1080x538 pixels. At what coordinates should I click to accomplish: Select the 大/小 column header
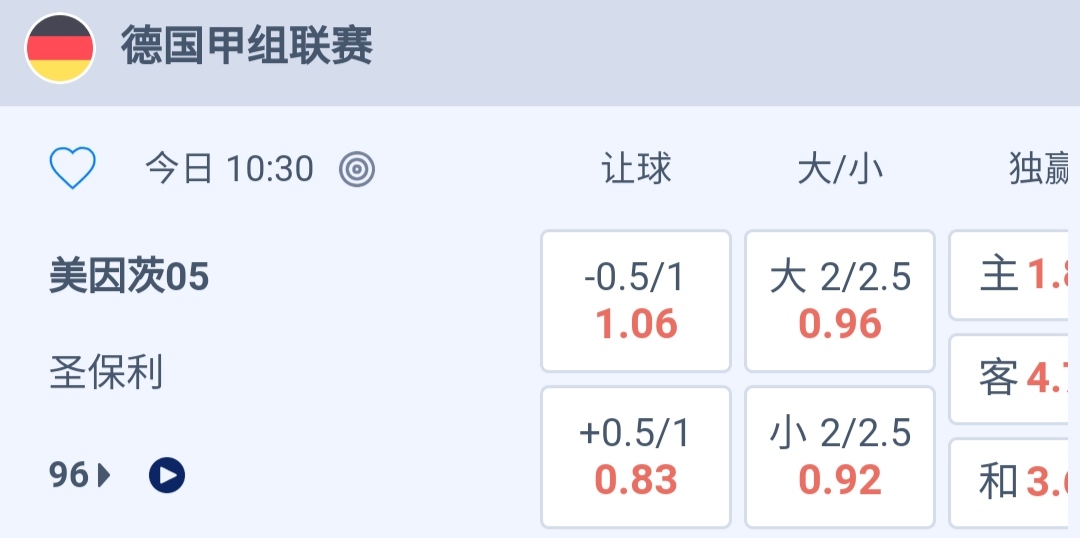(840, 169)
